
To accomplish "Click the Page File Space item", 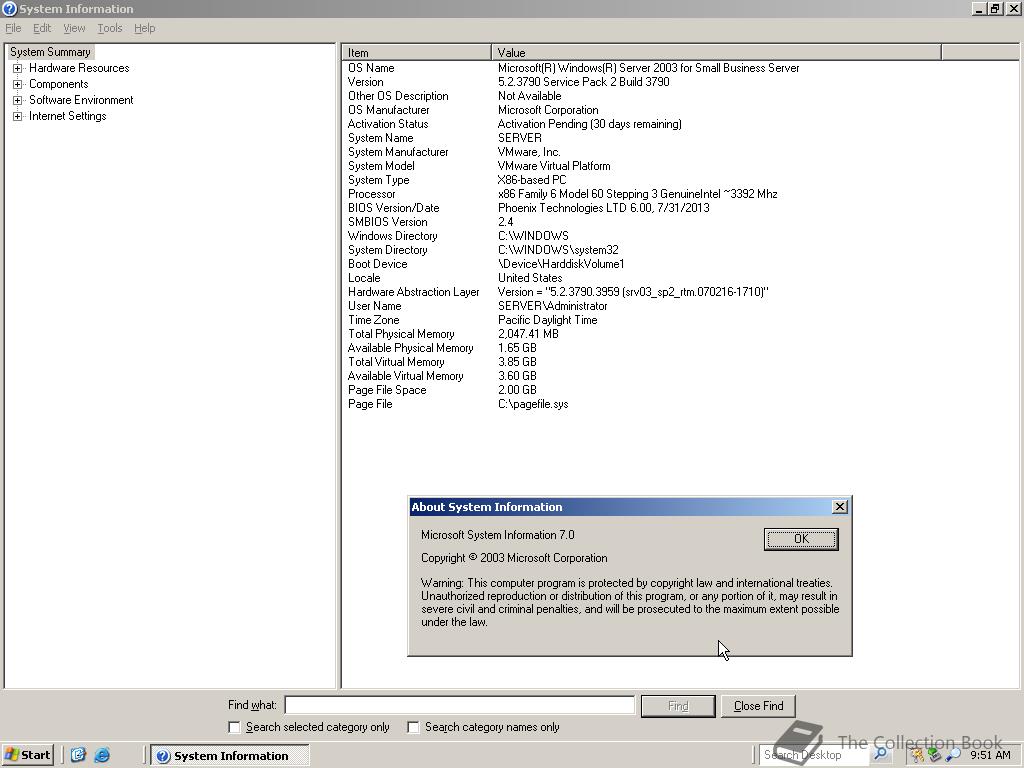I will 387,390.
